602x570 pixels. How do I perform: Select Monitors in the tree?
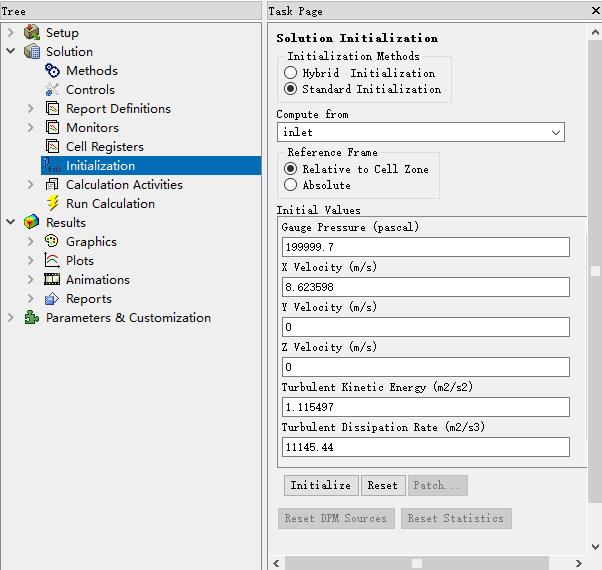click(93, 127)
